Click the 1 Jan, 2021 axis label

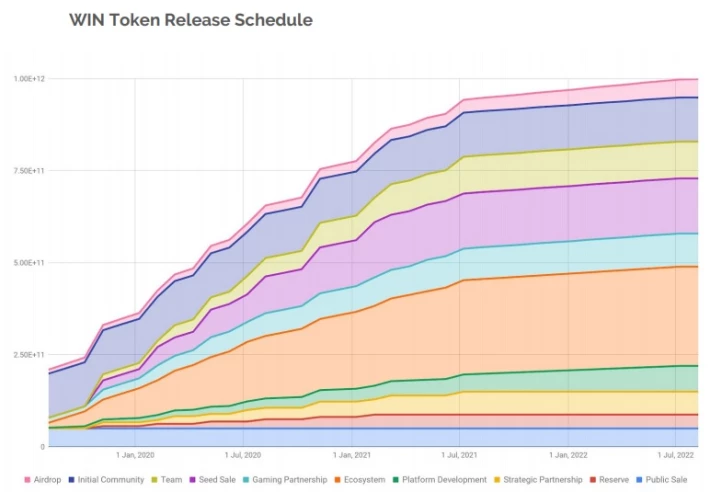[x=352, y=455]
